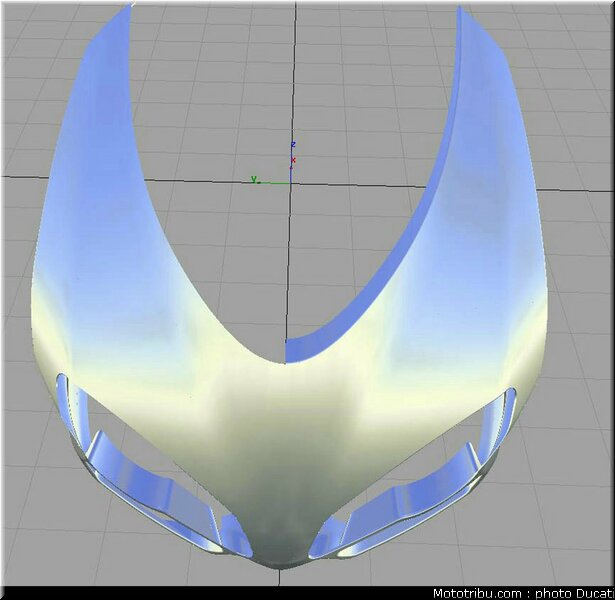Click the V-shaped notch at fairing center
This screenshot has height=600, width=615.
tap(285, 362)
